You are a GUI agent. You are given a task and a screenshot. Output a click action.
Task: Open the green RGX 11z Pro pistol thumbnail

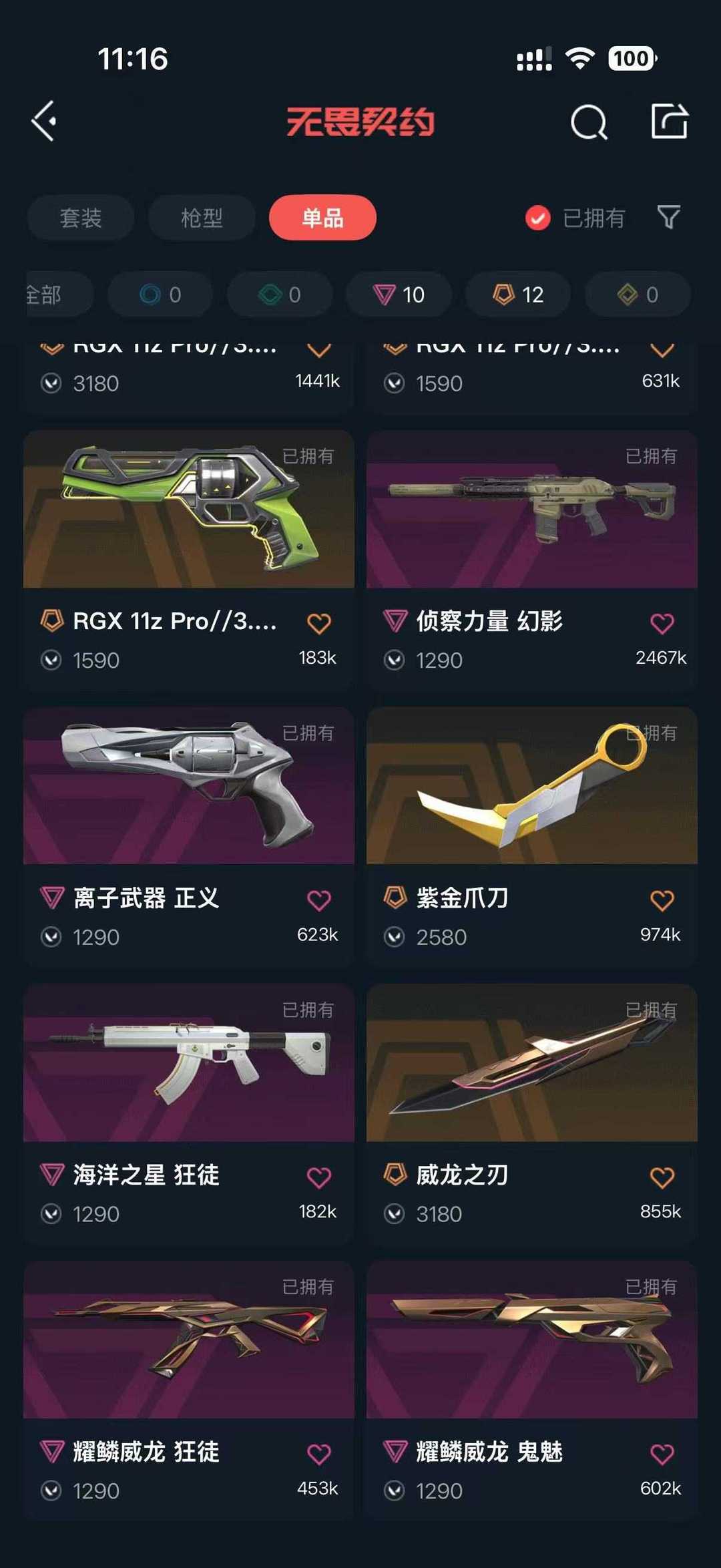point(188,509)
